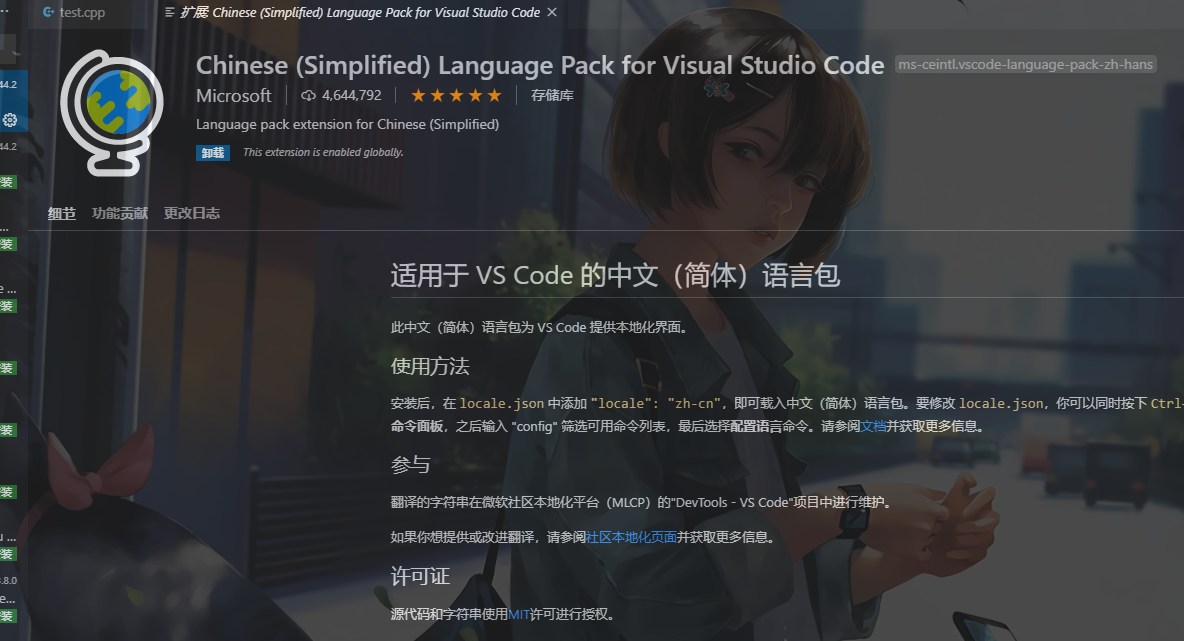Click the 参与 heading

tap(411, 465)
